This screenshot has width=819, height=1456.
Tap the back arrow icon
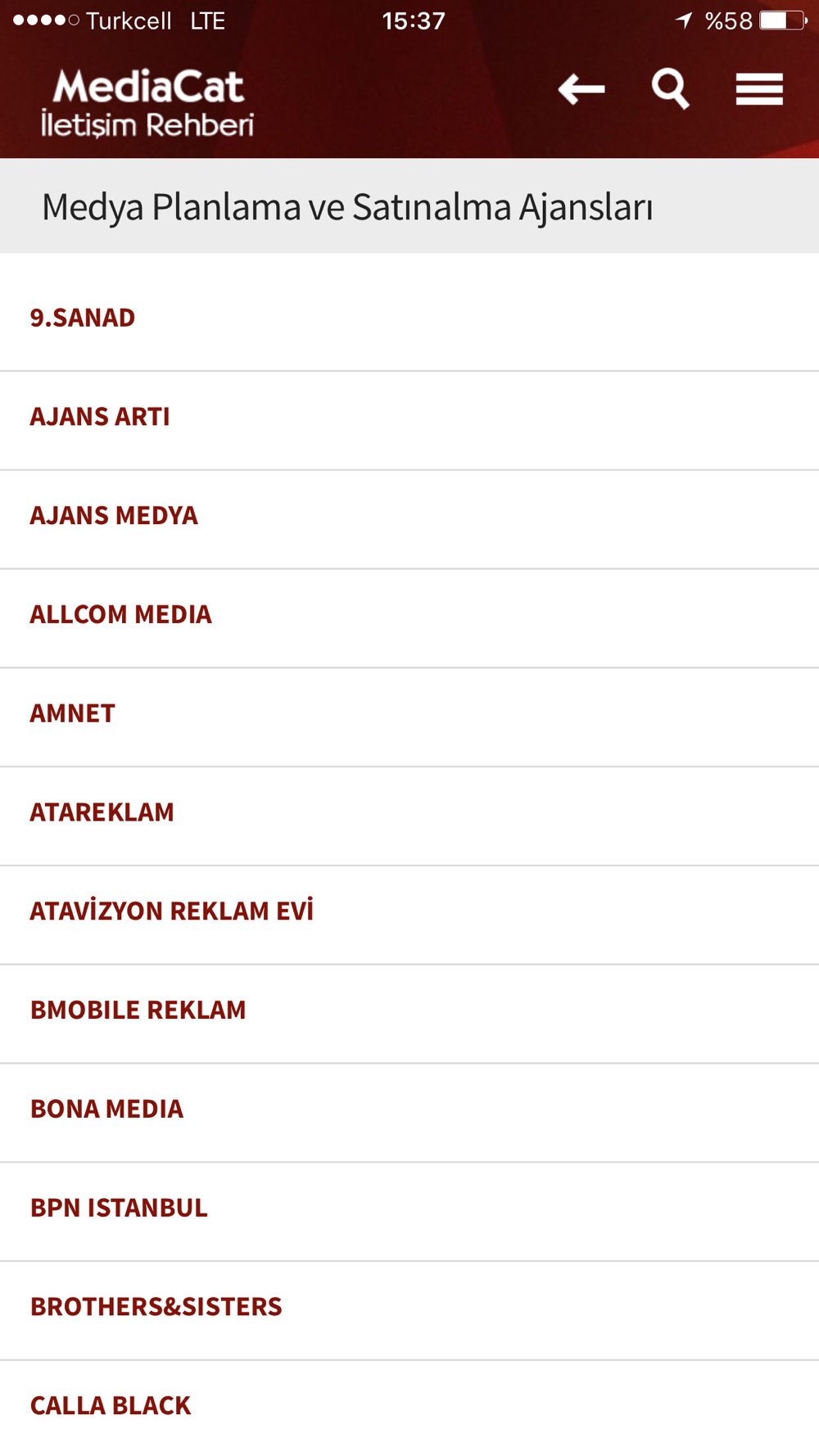click(581, 88)
